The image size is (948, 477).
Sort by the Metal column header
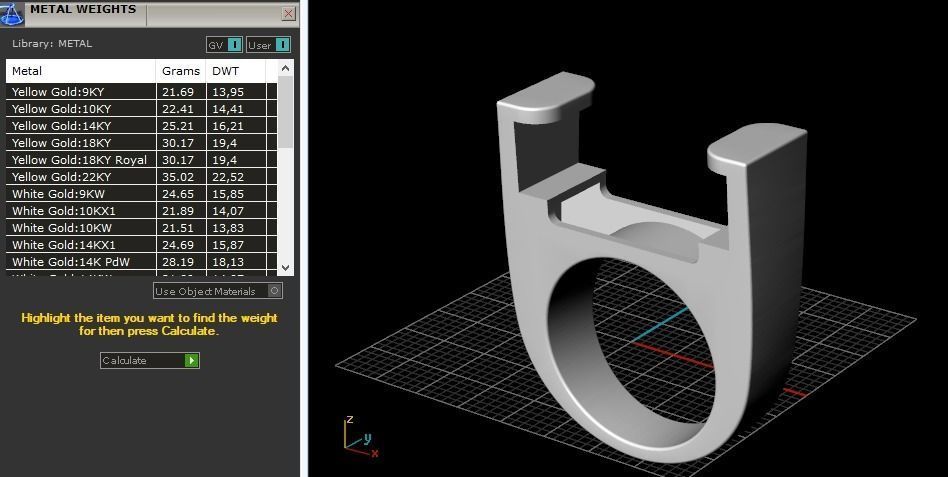(81, 71)
